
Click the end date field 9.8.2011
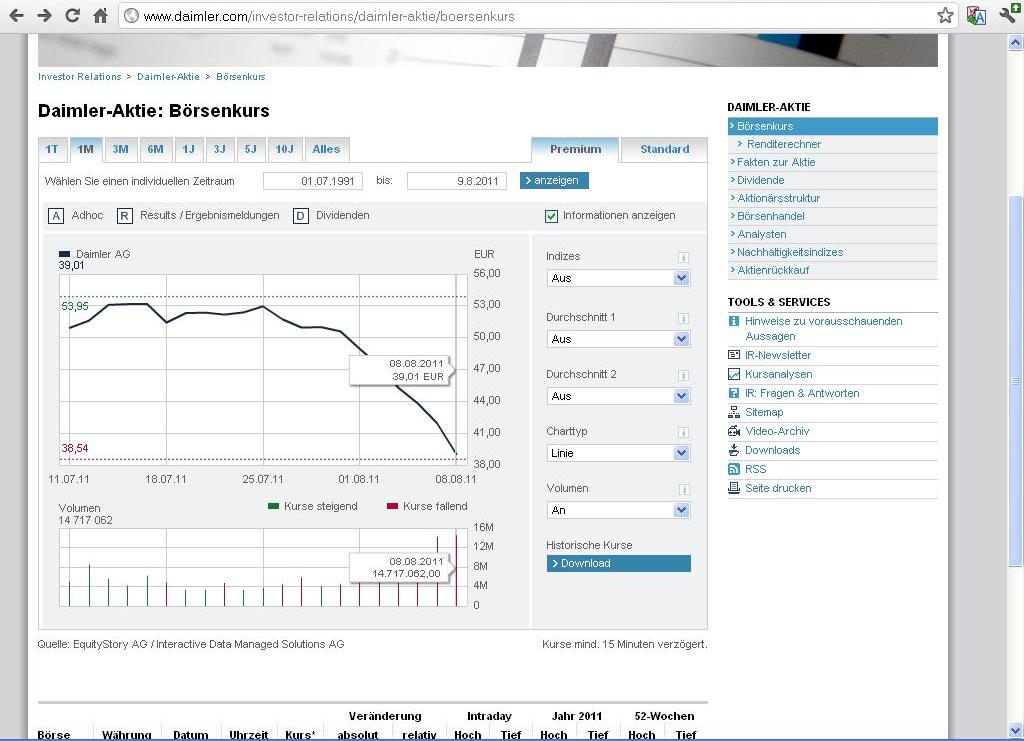click(456, 181)
